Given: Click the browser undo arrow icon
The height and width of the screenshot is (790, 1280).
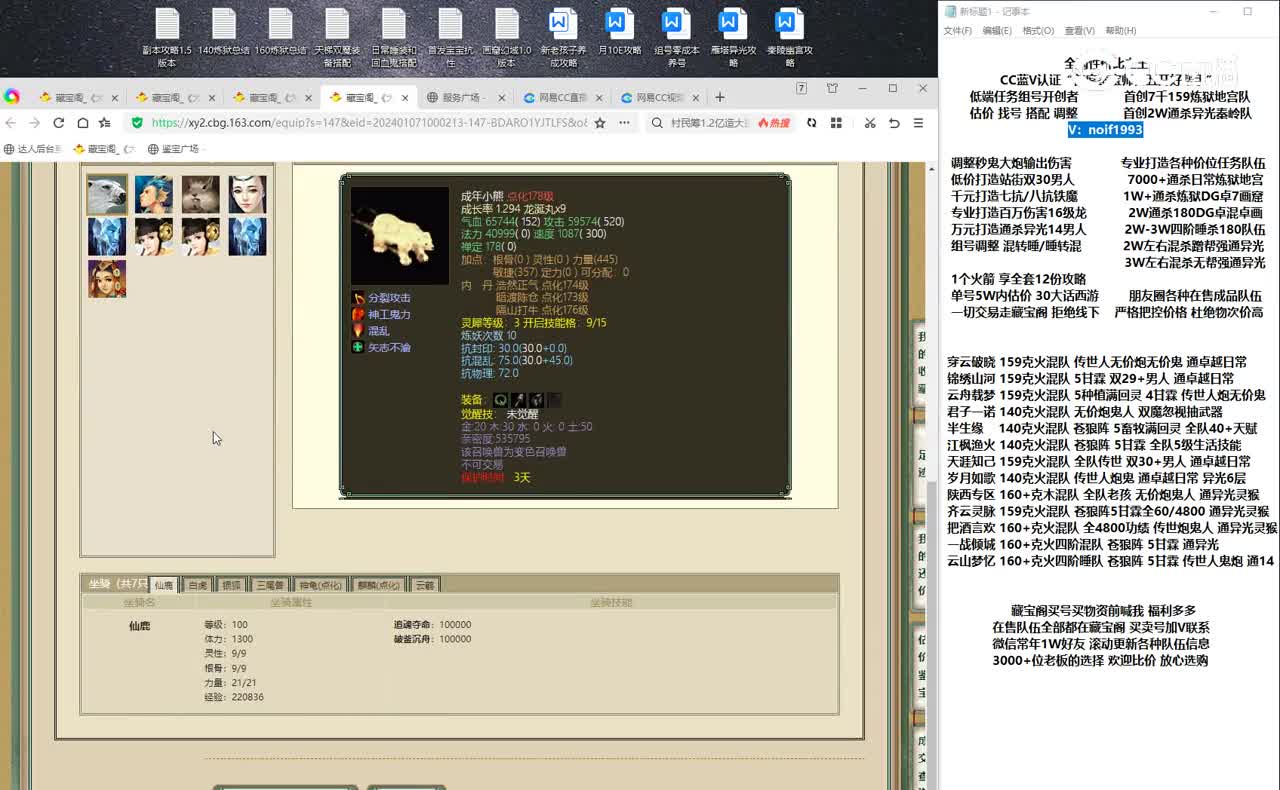Looking at the screenshot, I should coord(894,123).
